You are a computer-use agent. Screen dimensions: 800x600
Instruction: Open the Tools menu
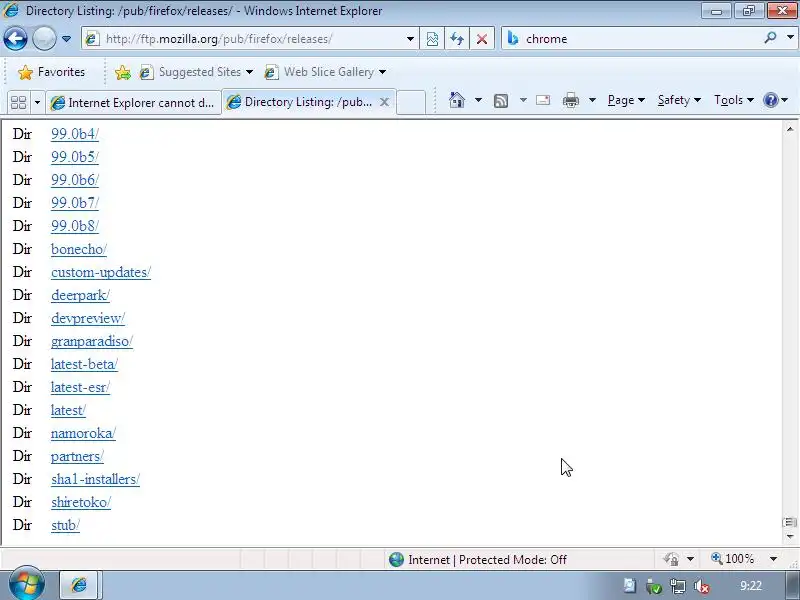coord(734,100)
